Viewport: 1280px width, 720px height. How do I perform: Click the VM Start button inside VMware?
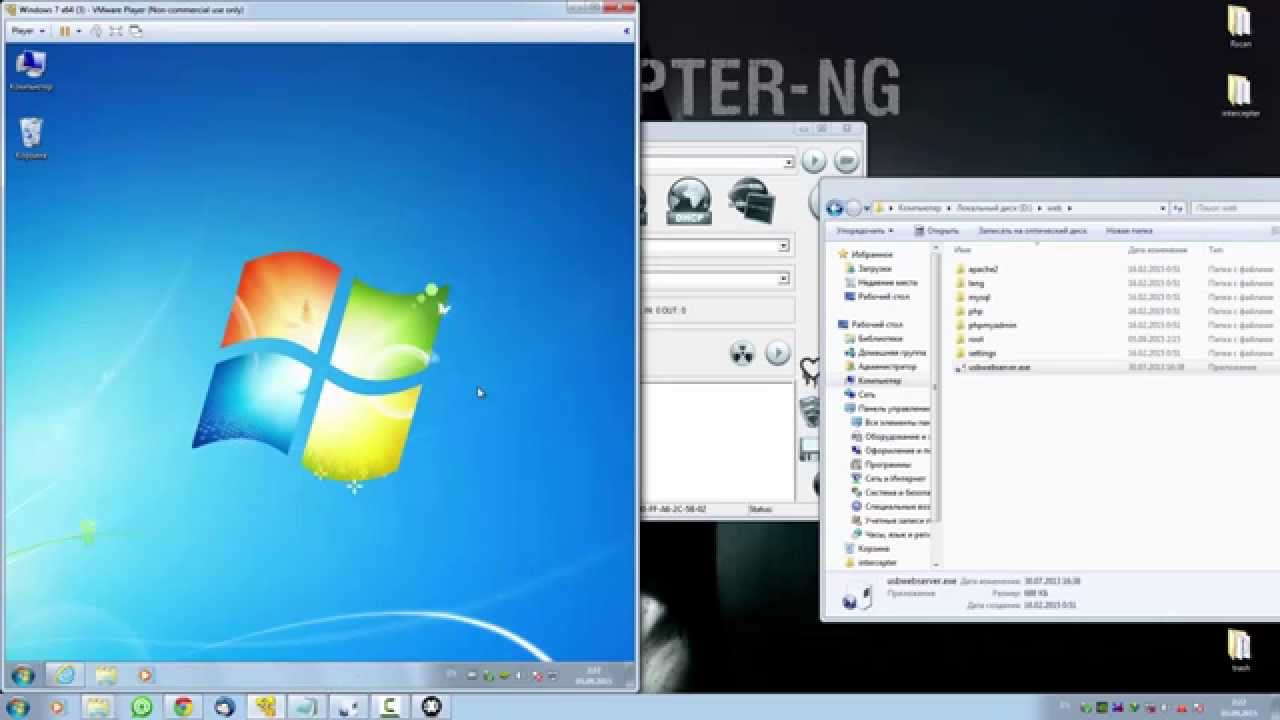click(22, 675)
